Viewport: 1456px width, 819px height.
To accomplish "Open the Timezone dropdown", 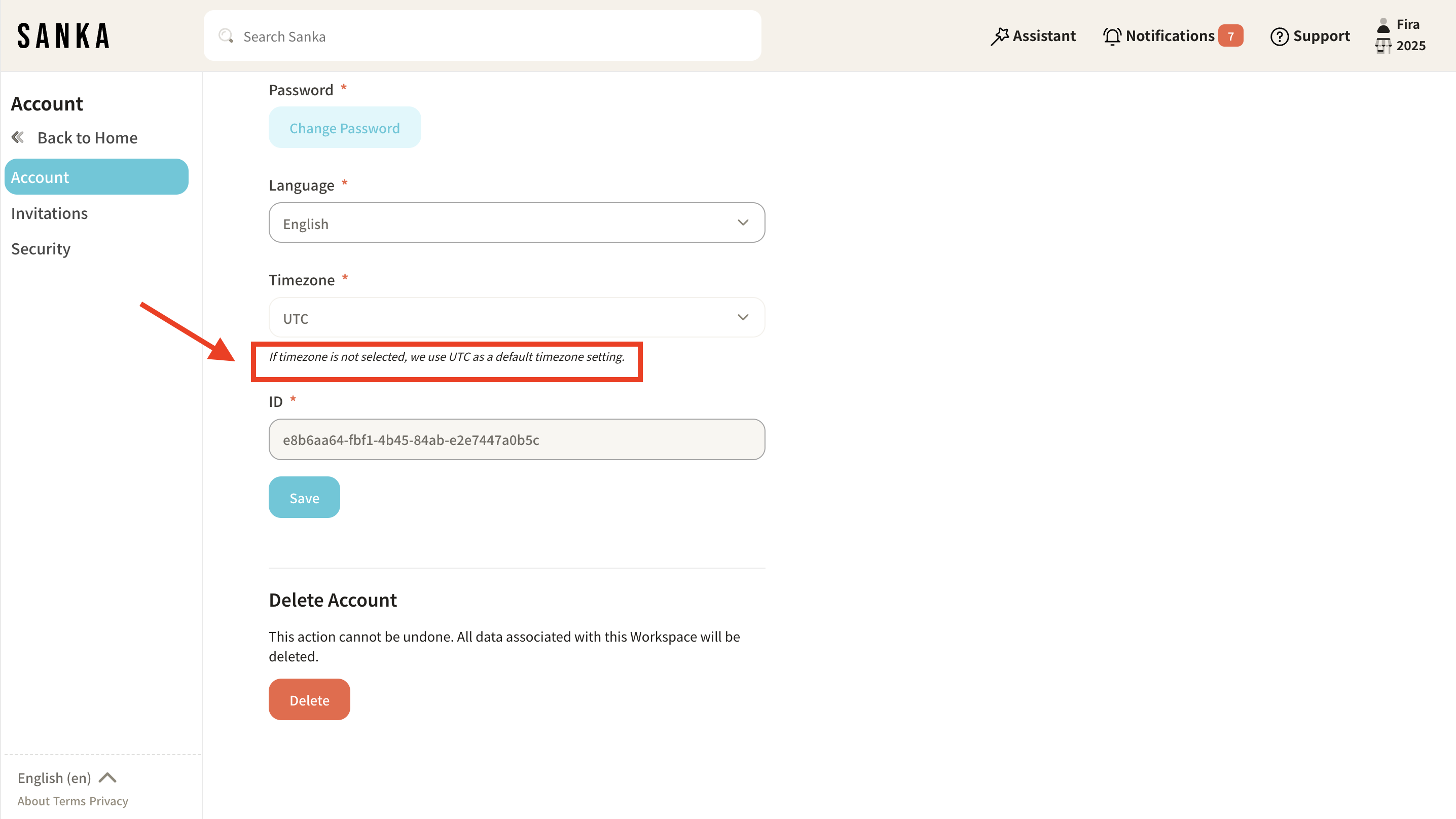I will pos(516,318).
